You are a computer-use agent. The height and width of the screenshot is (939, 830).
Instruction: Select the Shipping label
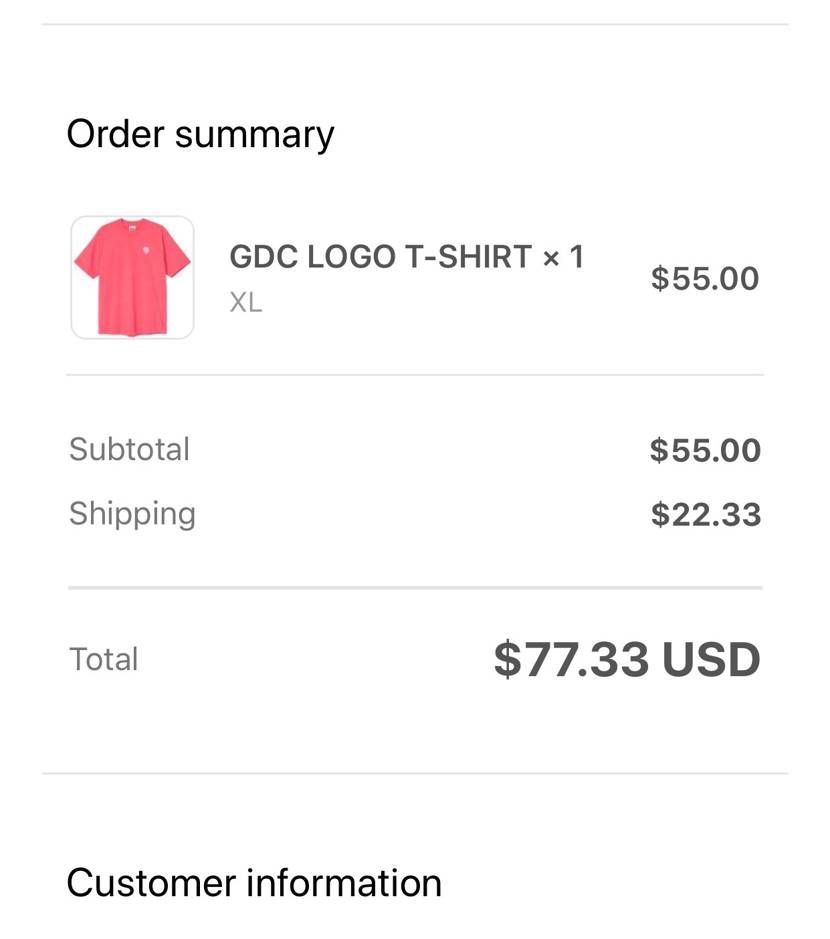point(132,514)
